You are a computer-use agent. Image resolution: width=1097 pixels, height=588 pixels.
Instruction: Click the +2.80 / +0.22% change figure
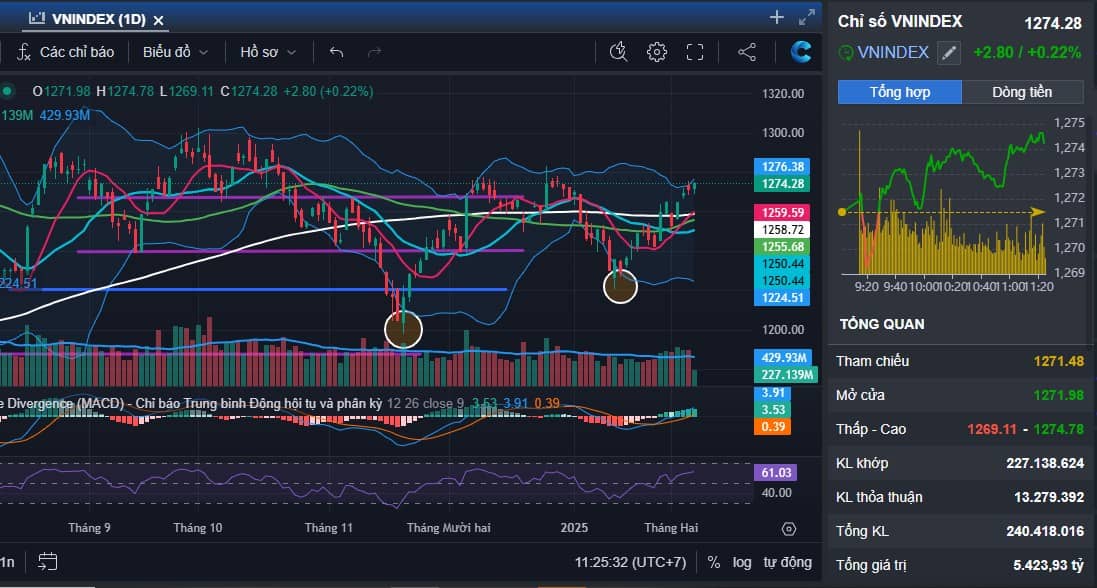click(1027, 52)
